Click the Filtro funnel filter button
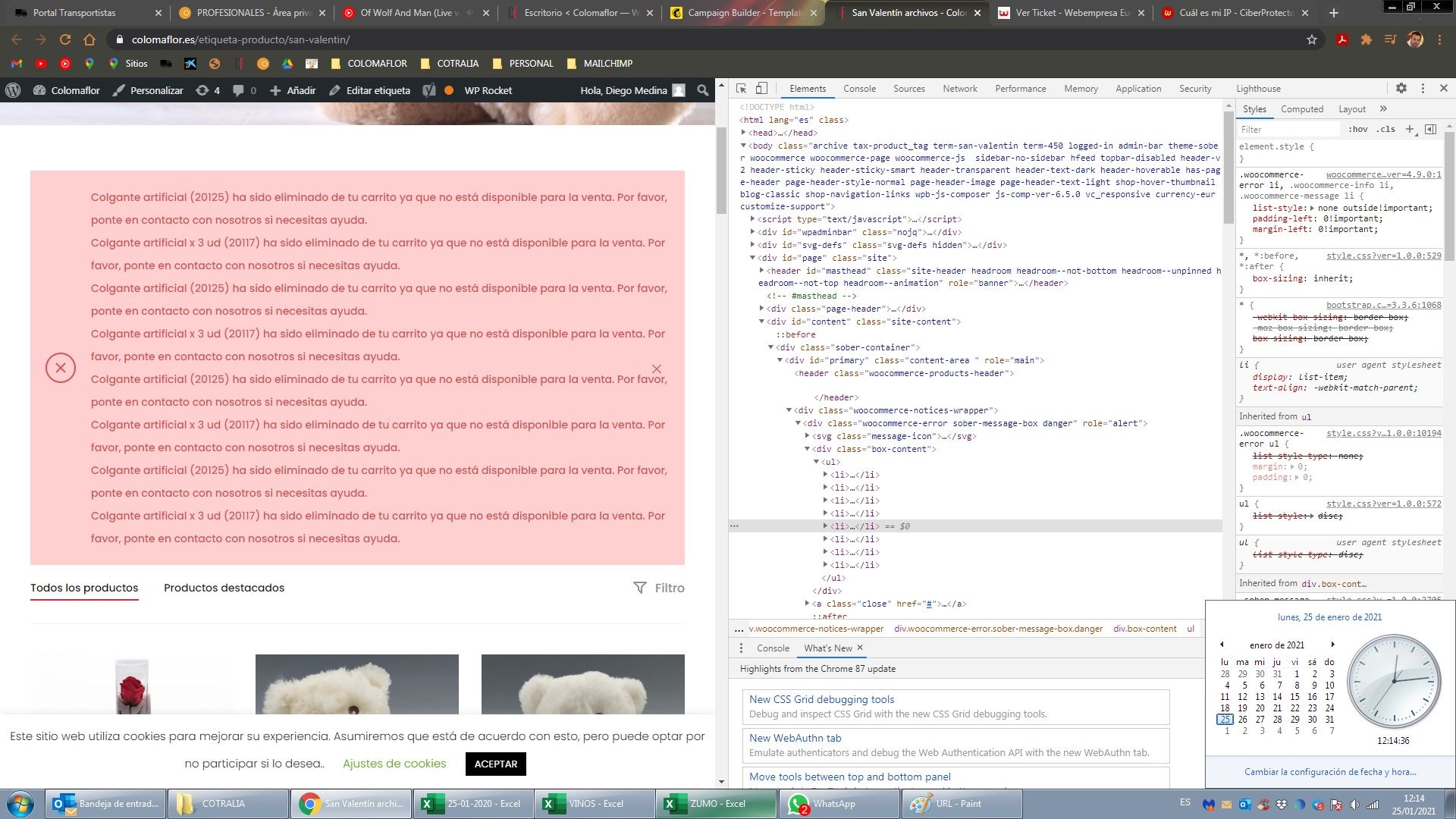Screen dimensions: 1456x819 [x=659, y=588]
